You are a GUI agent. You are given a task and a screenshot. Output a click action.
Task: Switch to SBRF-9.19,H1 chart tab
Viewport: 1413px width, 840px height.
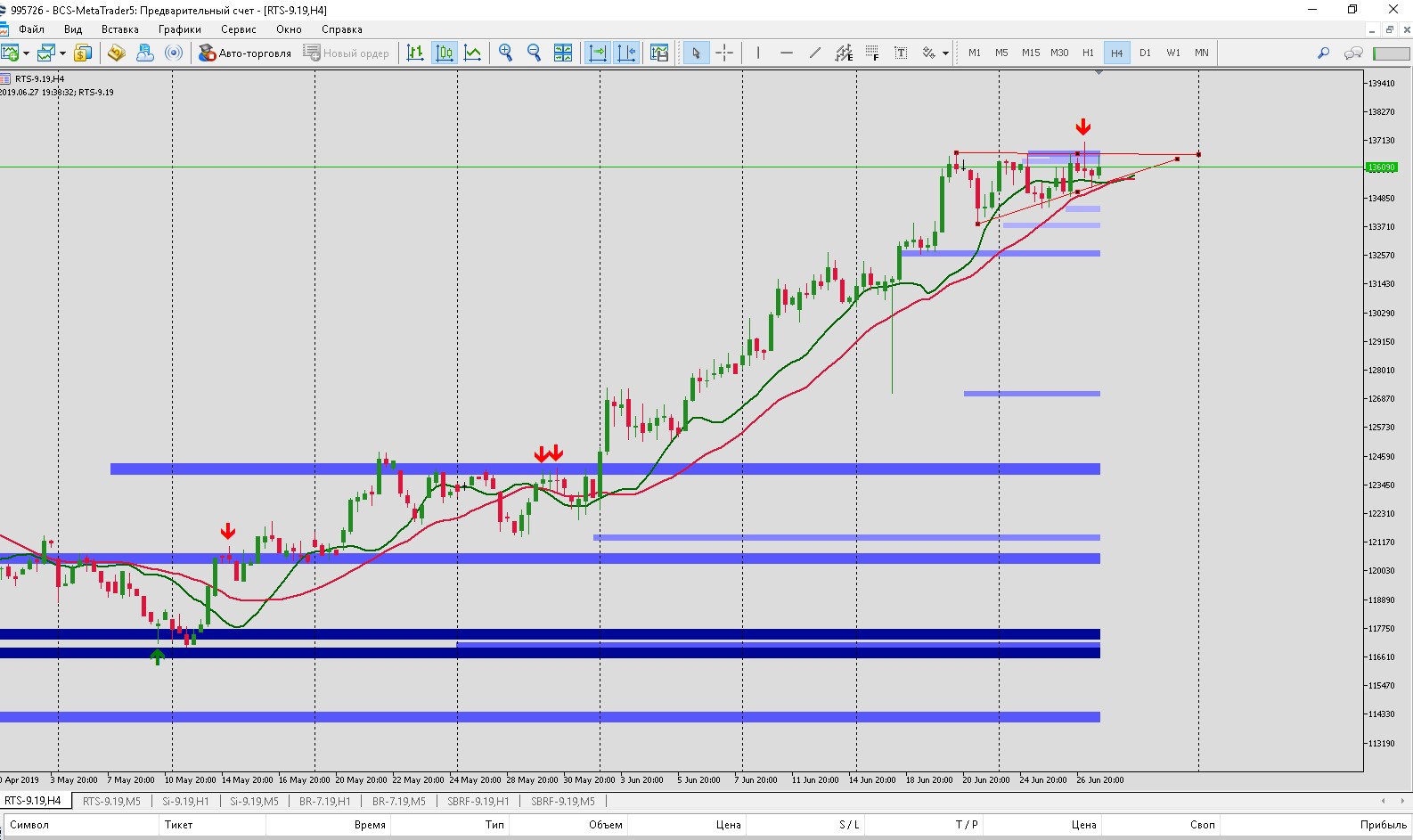(478, 802)
